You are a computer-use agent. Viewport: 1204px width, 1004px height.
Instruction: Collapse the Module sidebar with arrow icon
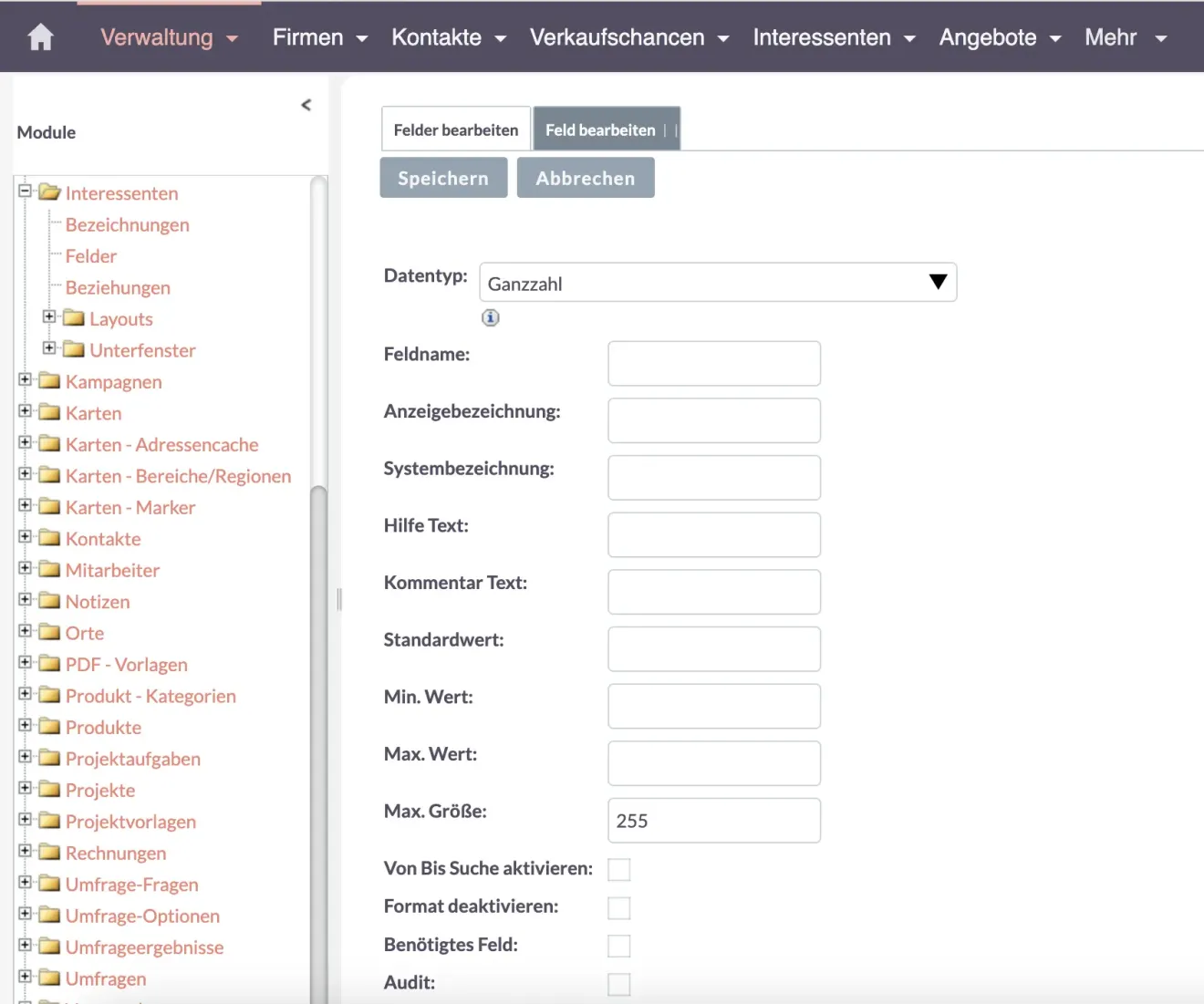pyautogui.click(x=306, y=105)
